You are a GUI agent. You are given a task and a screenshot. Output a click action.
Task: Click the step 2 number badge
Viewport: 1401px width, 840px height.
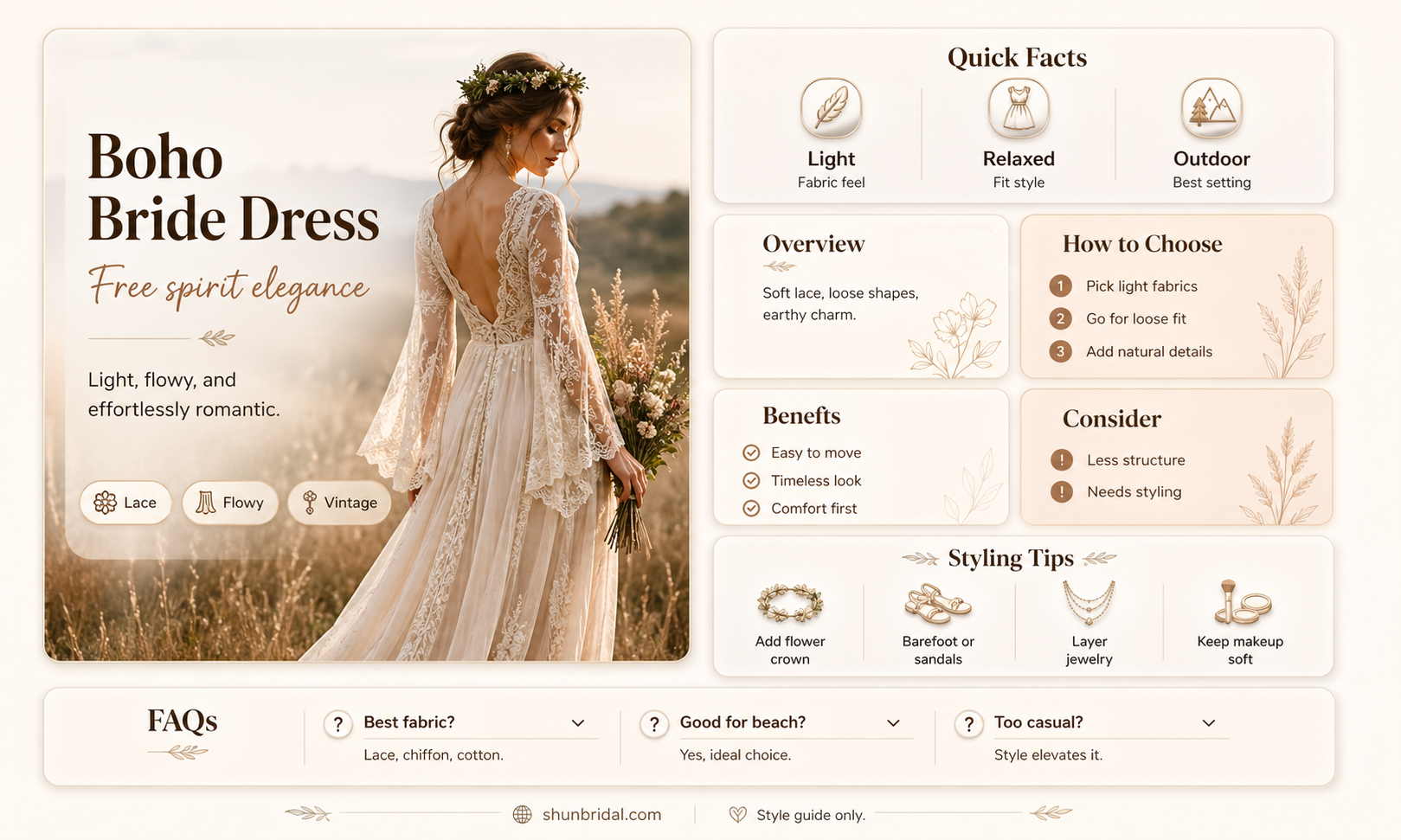click(x=1060, y=319)
